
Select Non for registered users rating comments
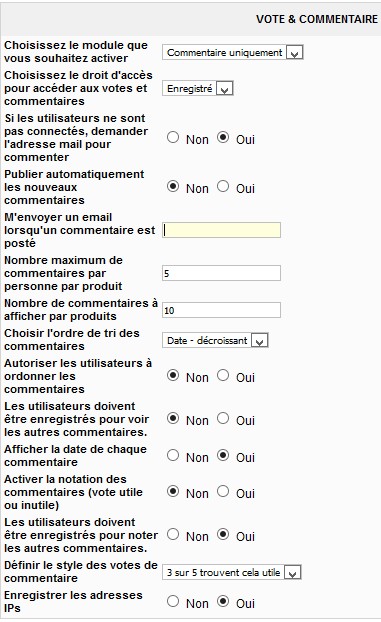click(173, 534)
